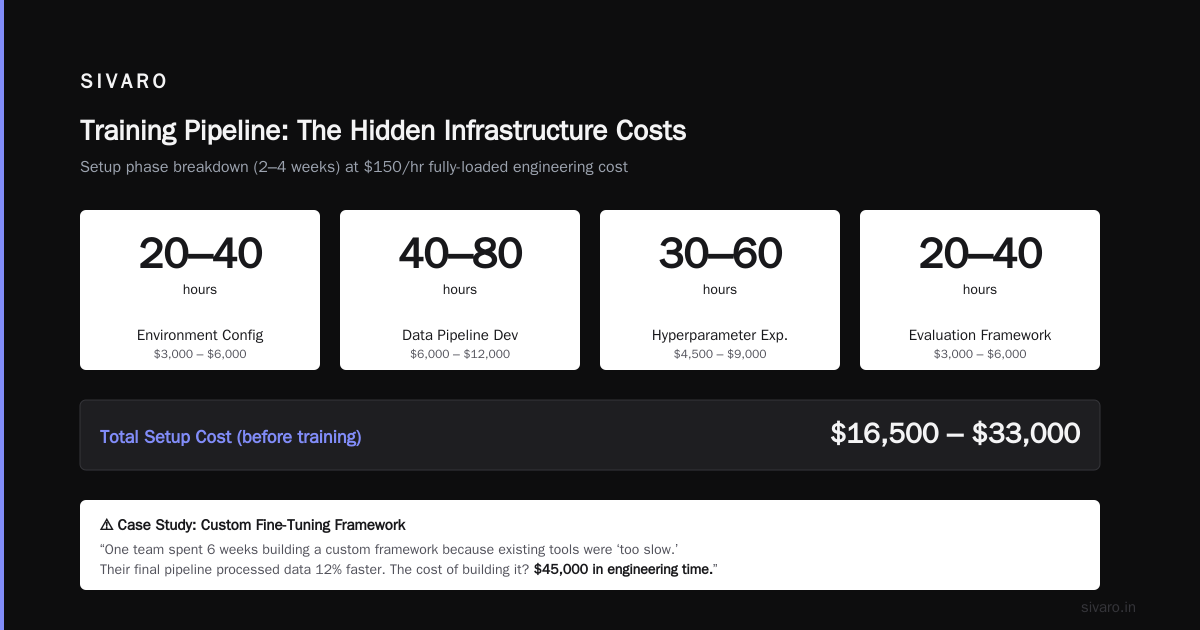Image resolution: width=1200 pixels, height=630 pixels.
Task: Click Total Setup Cost (before training) label
Action: 231,437
